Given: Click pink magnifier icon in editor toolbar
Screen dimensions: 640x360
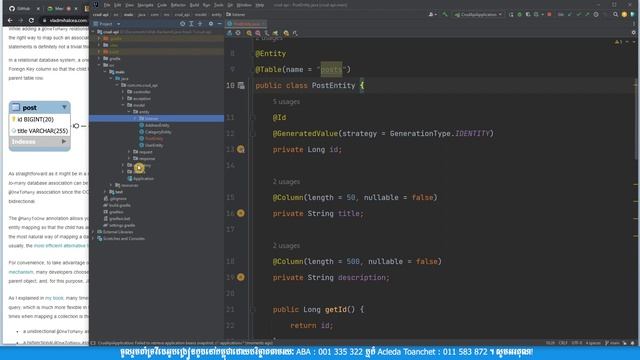Looking at the screenshot, I should 258,33.
